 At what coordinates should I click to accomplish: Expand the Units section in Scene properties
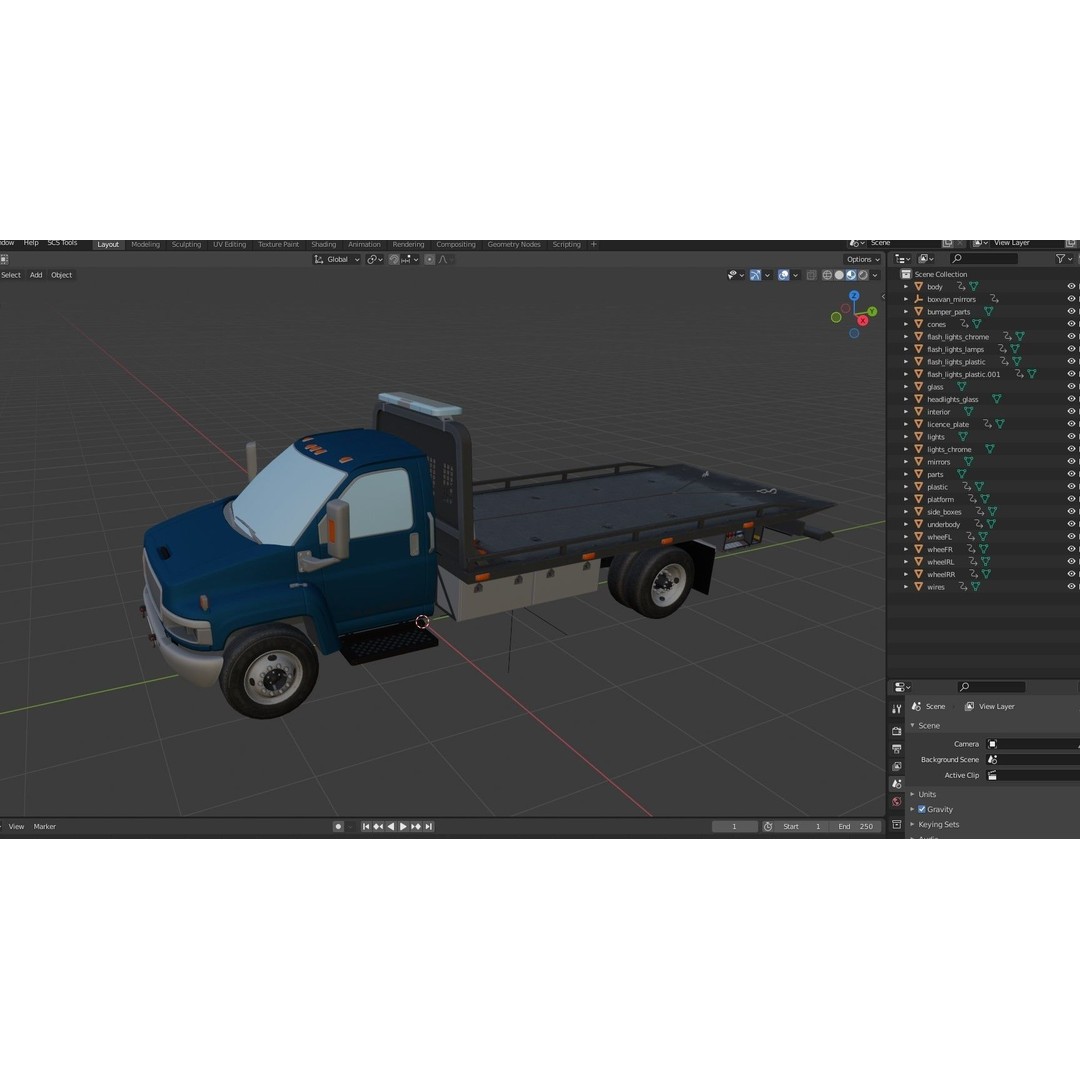[913, 794]
